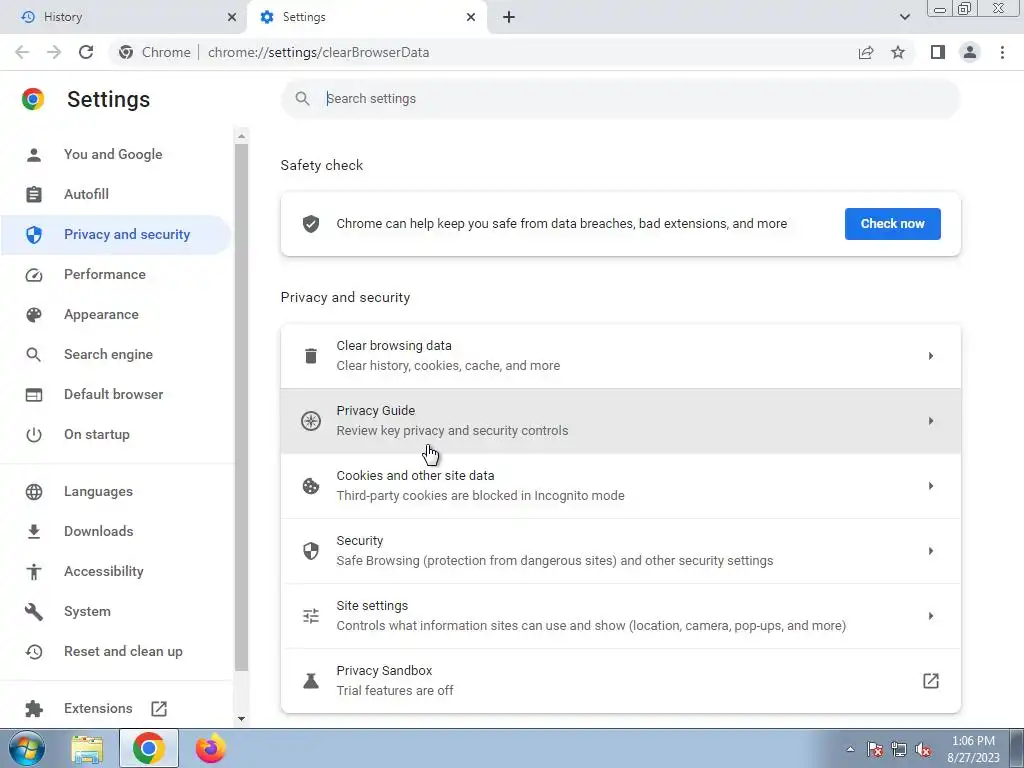Expand the Site settings row arrow

coord(931,616)
